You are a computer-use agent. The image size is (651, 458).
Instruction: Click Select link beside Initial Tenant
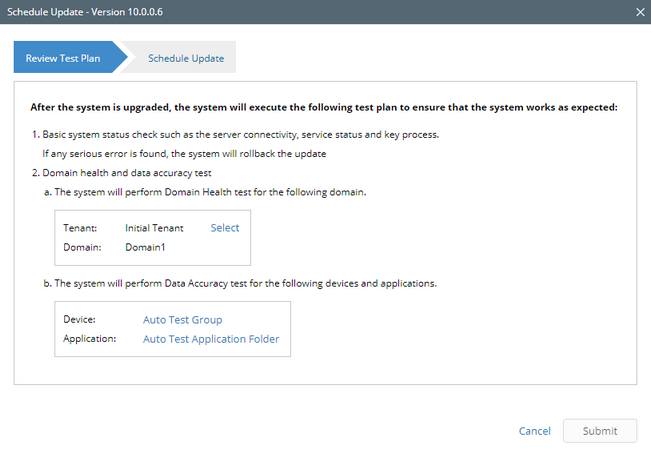pyautogui.click(x=225, y=228)
